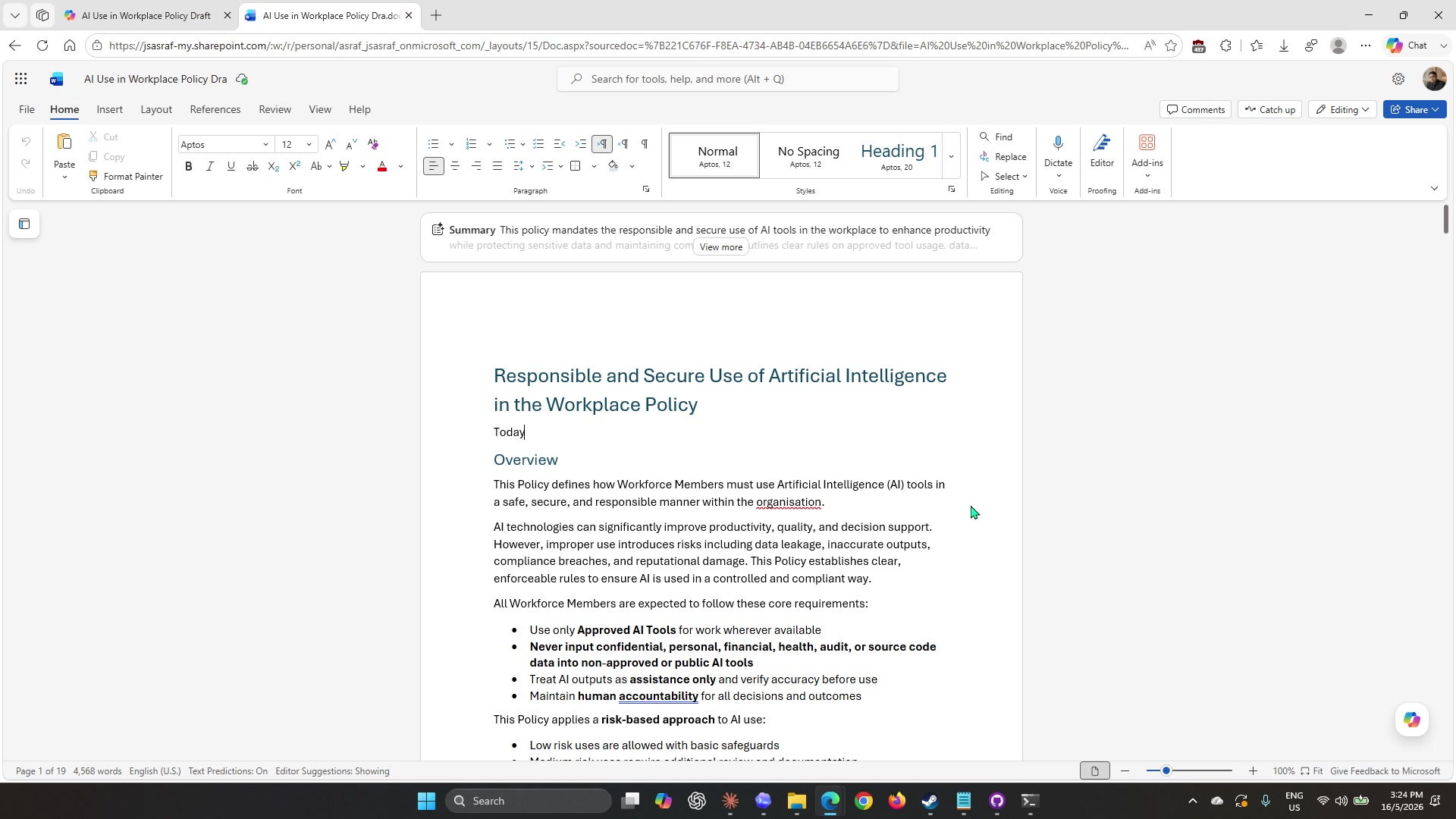The image size is (1456, 819).
Task: Toggle underline formatting
Action: click(x=231, y=166)
